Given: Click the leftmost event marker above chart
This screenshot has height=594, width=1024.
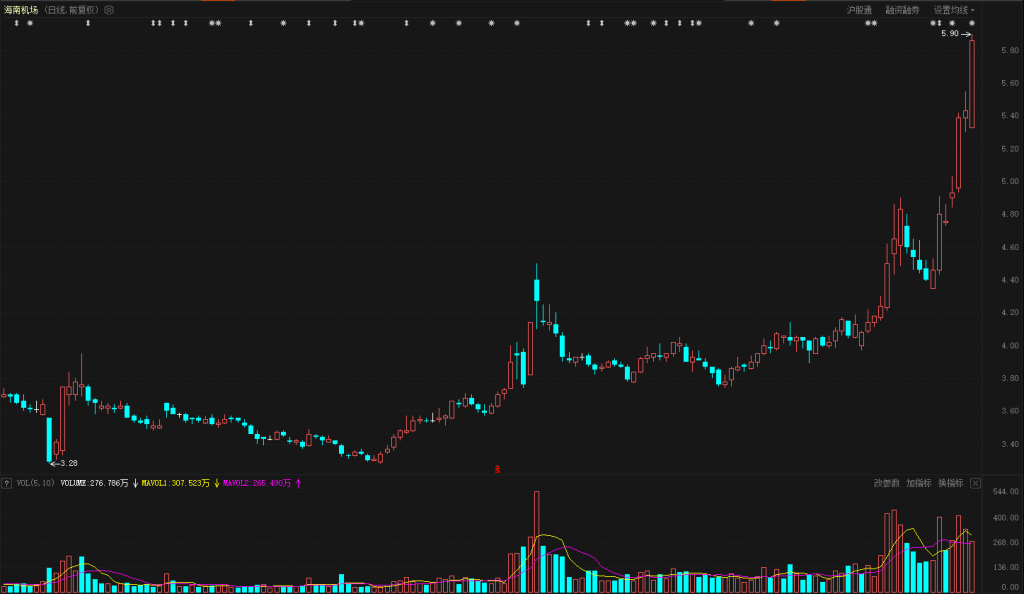Looking at the screenshot, I should (x=16, y=23).
